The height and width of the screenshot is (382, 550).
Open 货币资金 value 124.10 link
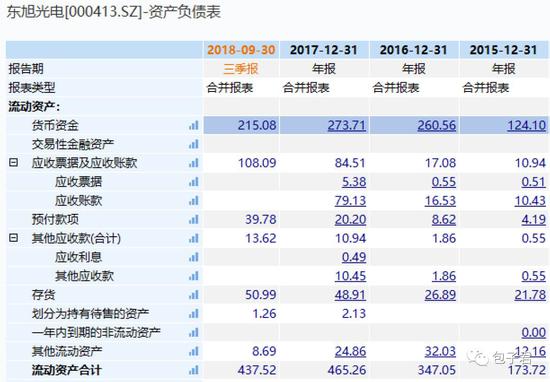pos(526,125)
